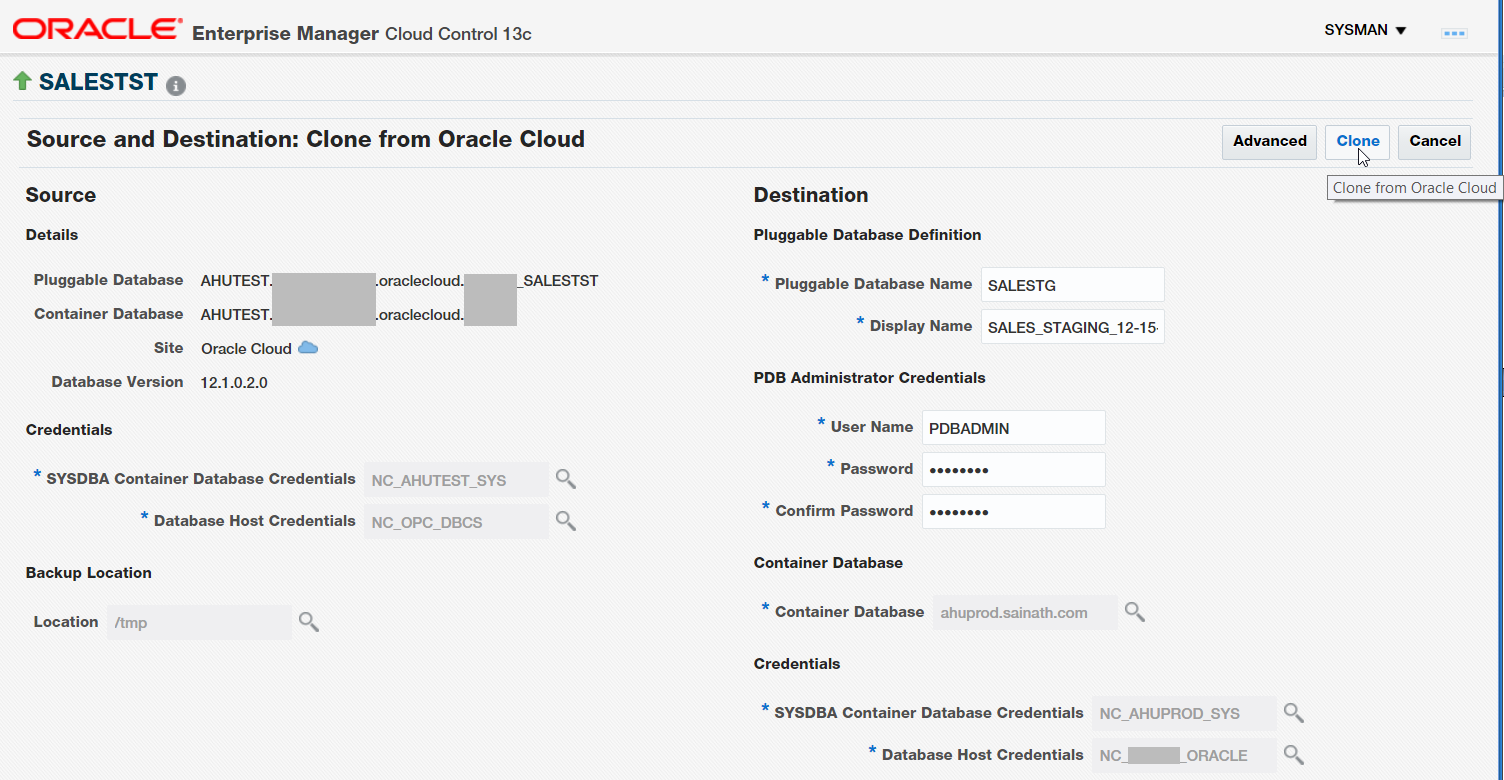
Task: Click PDB Administrator Credentials heading
Action: [870, 378]
